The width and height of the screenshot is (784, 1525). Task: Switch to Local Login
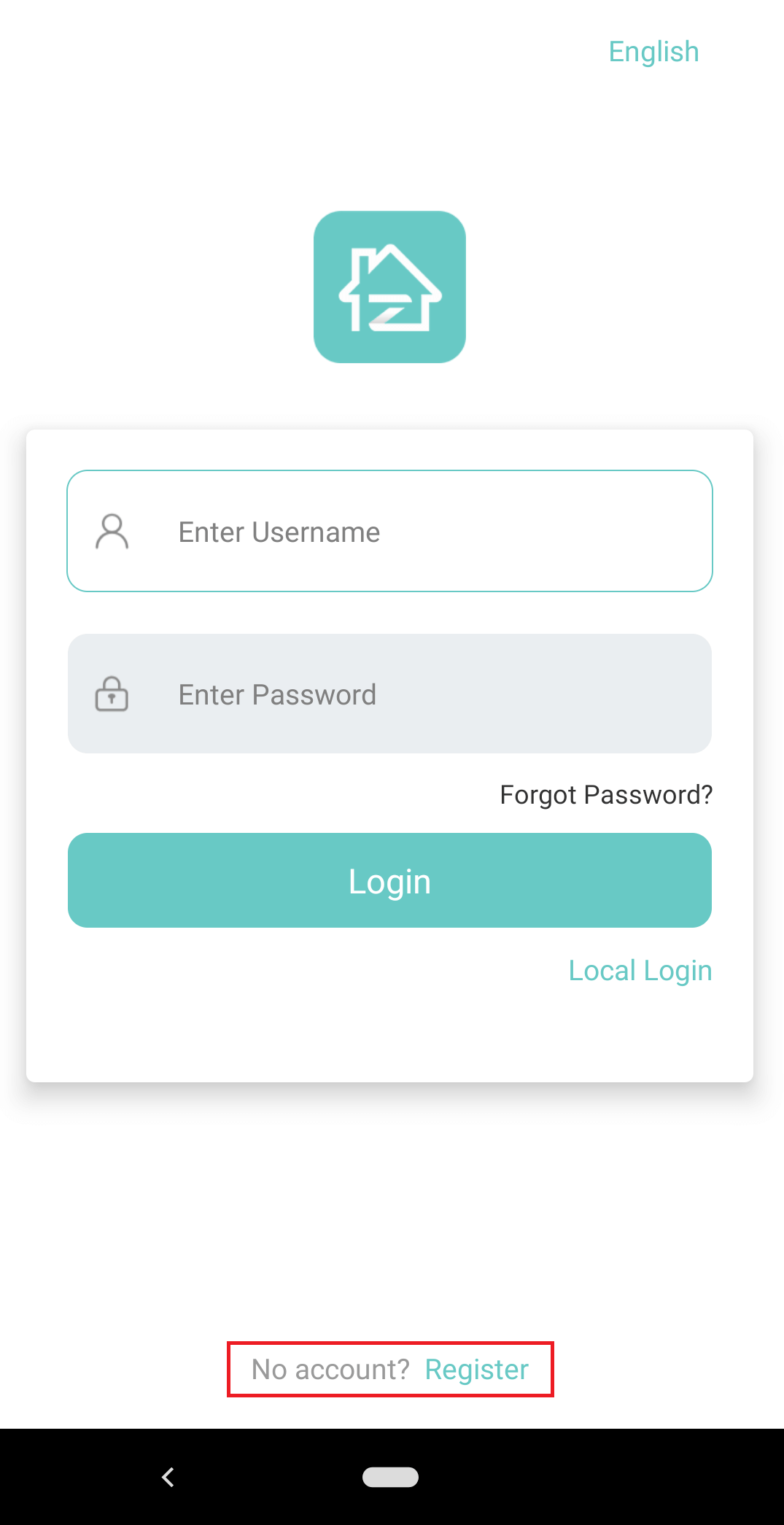point(640,971)
